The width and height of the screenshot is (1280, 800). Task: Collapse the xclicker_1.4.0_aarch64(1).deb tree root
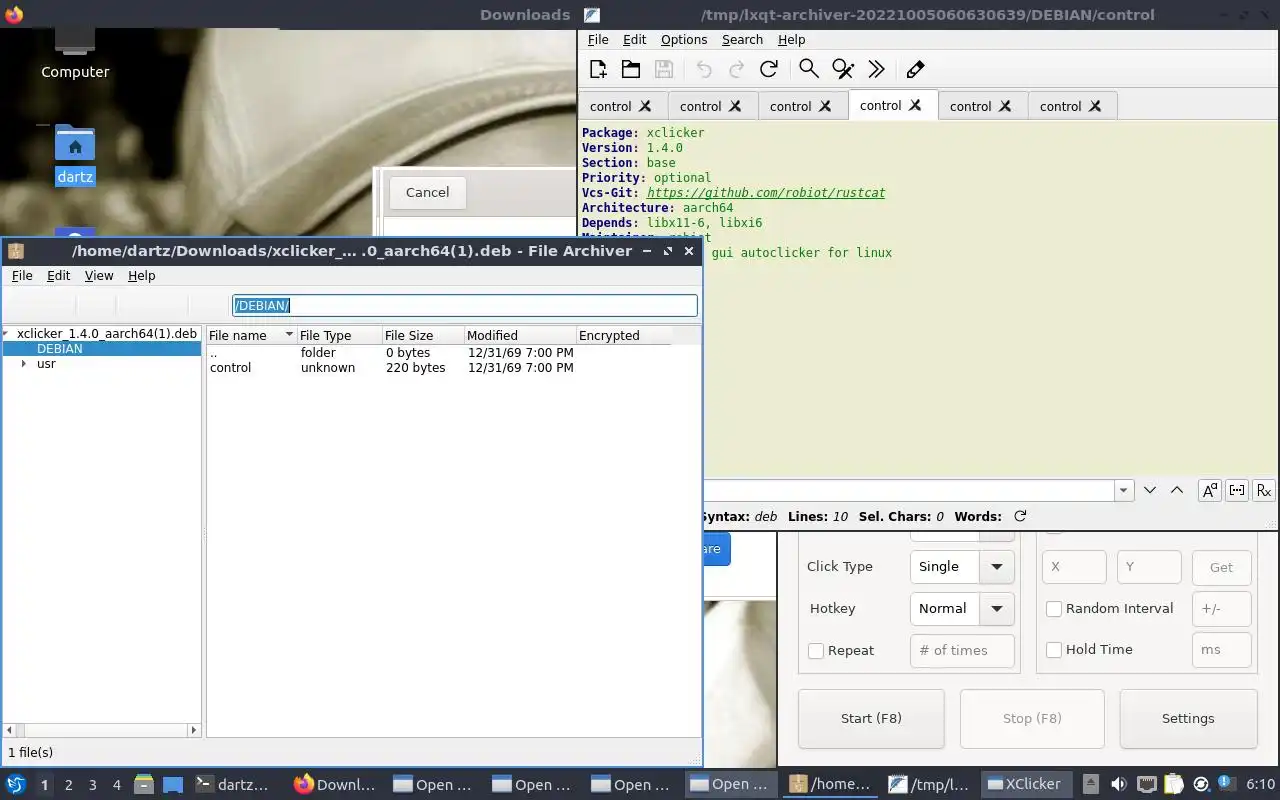(6, 334)
